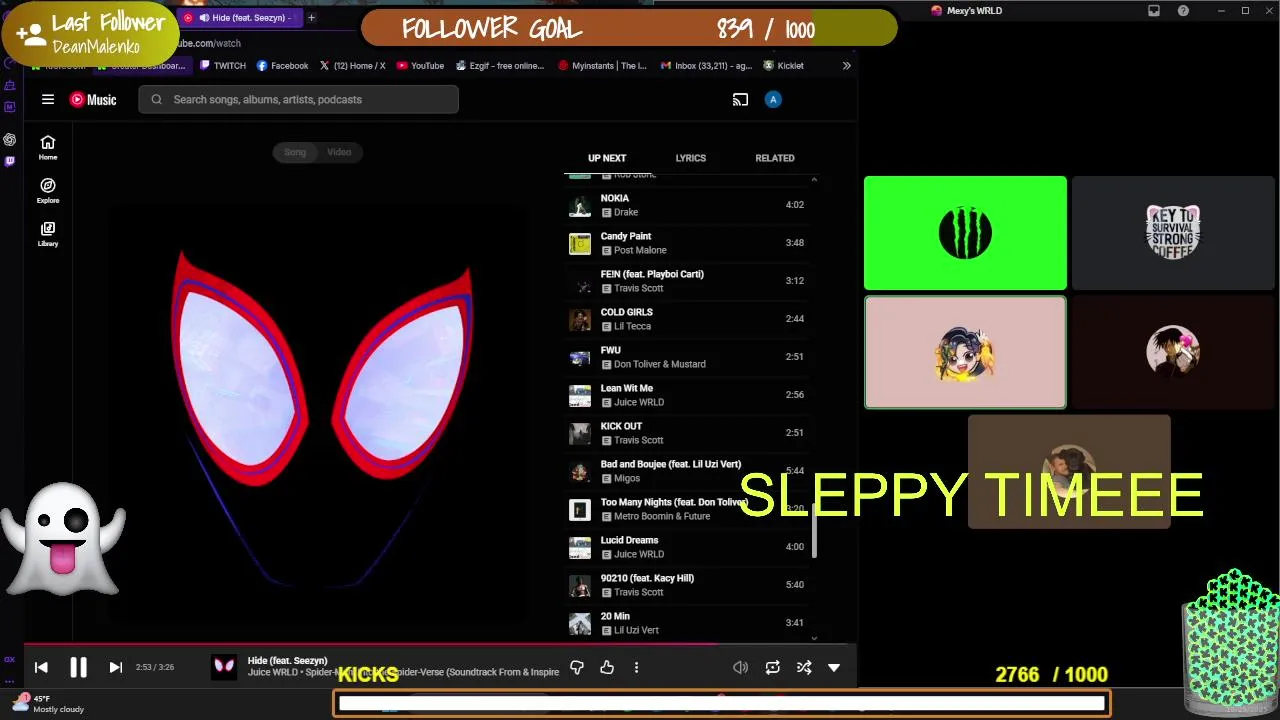Play Candy Paint by Post Malone
1280x720 pixels.
click(x=690, y=243)
